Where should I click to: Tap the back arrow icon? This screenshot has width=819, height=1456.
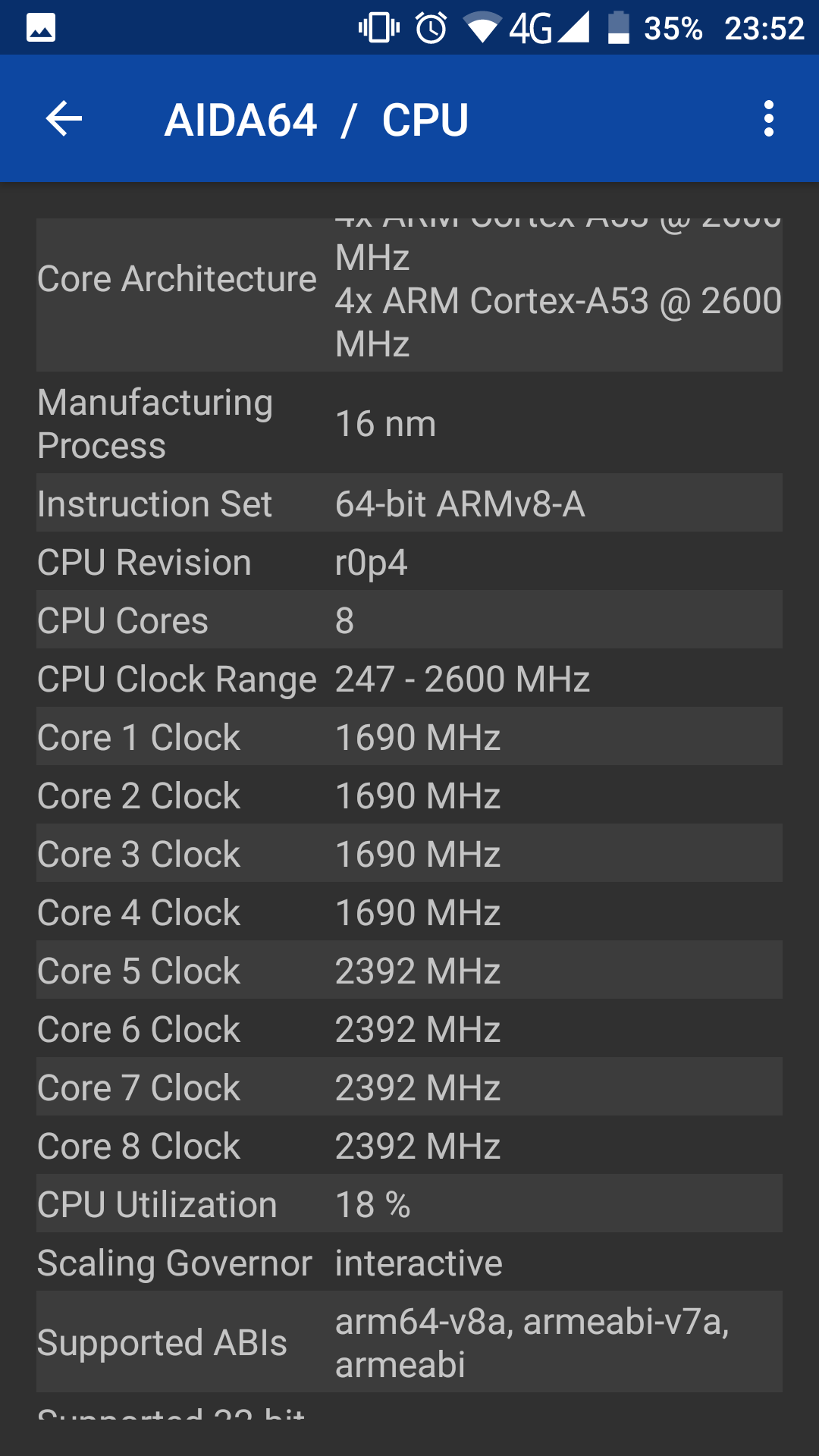pyautogui.click(x=64, y=119)
